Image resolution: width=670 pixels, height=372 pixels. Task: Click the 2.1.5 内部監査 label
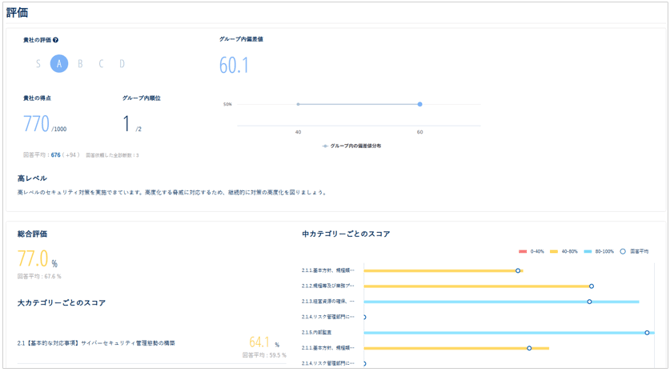coord(317,332)
